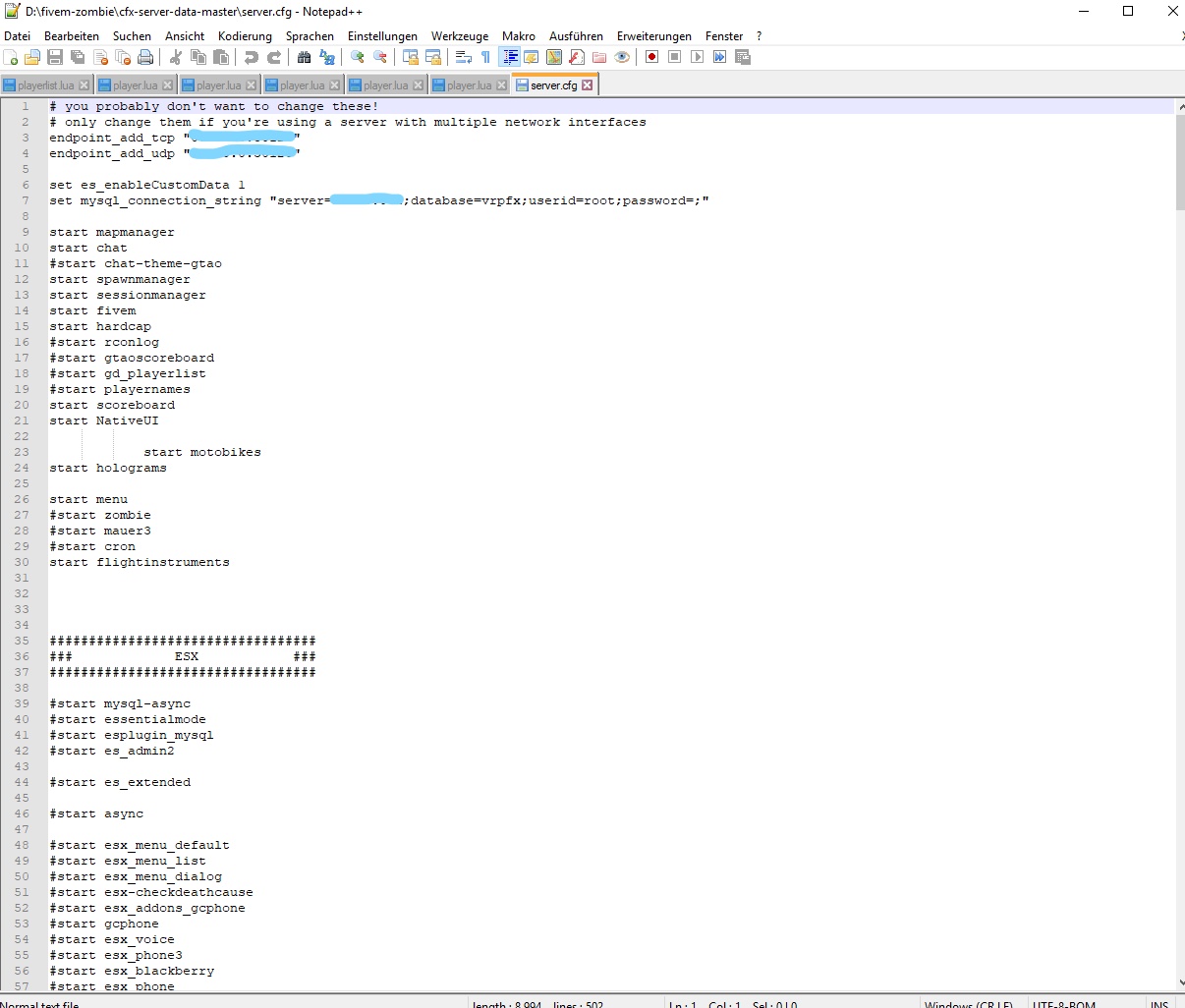The width and height of the screenshot is (1185, 1008).
Task: Click the scrollbar down arrow
Action: [1179, 982]
